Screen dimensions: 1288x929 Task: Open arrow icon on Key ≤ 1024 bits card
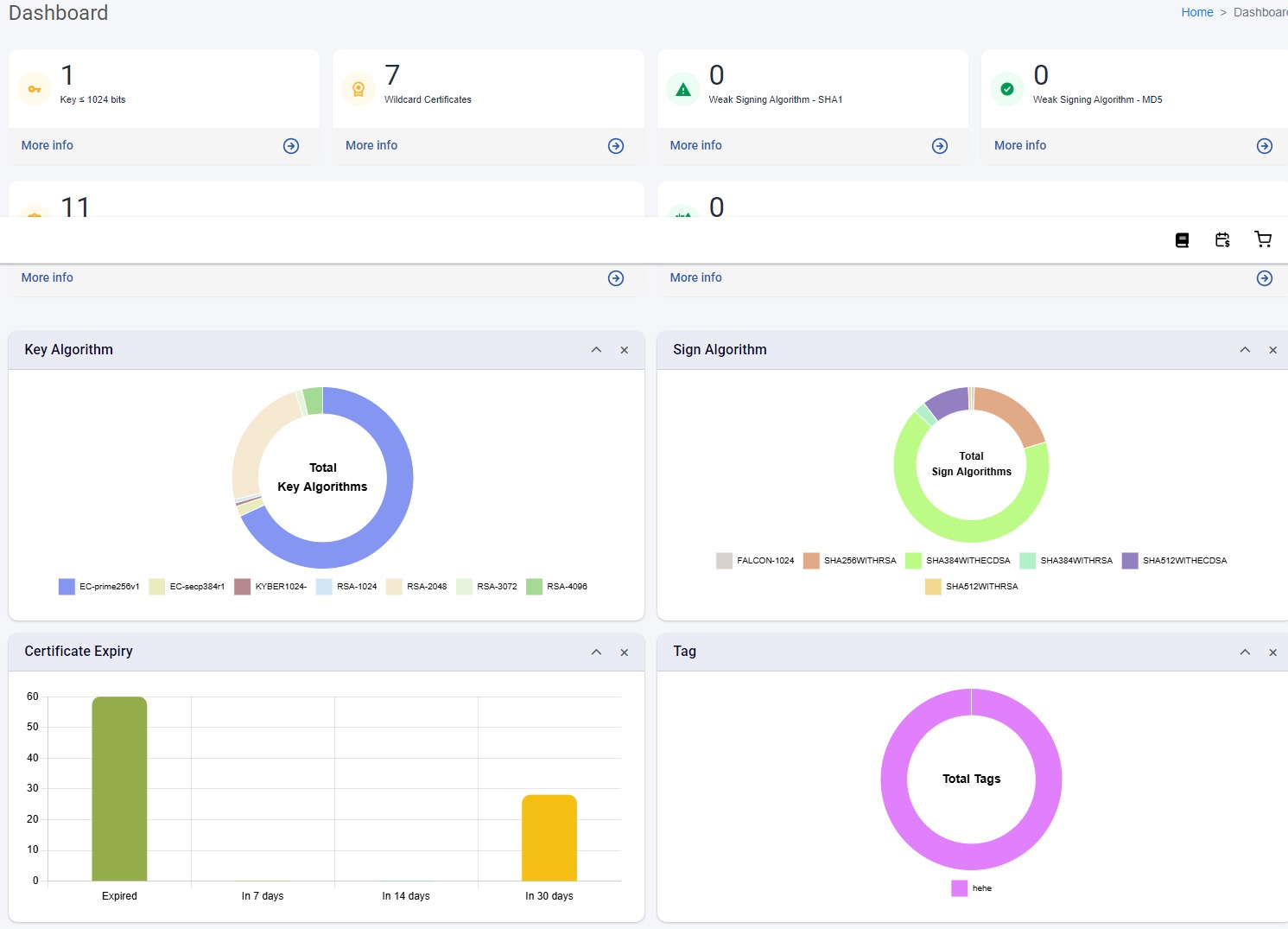click(291, 146)
